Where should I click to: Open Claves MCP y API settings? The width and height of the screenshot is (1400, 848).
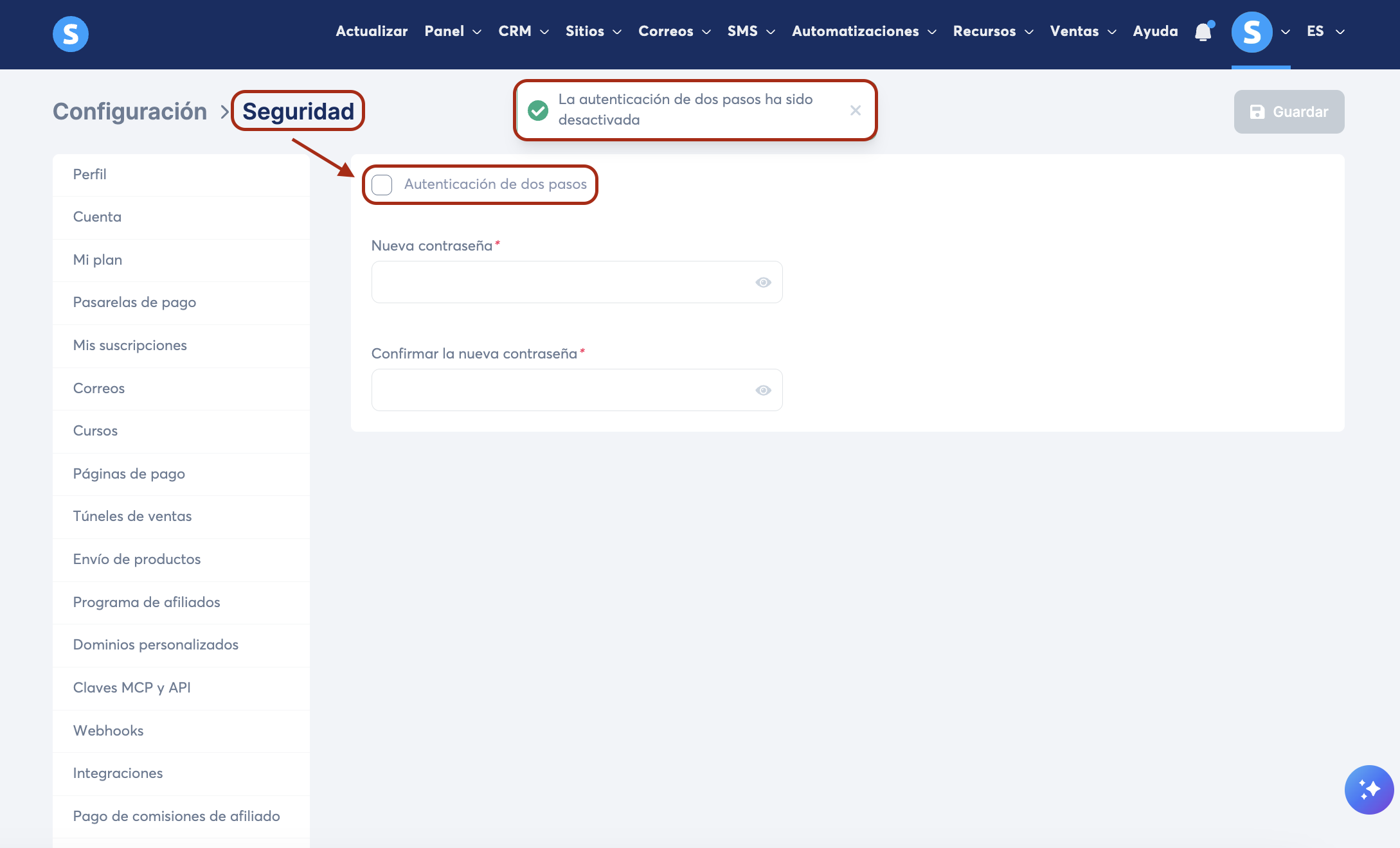(181, 688)
